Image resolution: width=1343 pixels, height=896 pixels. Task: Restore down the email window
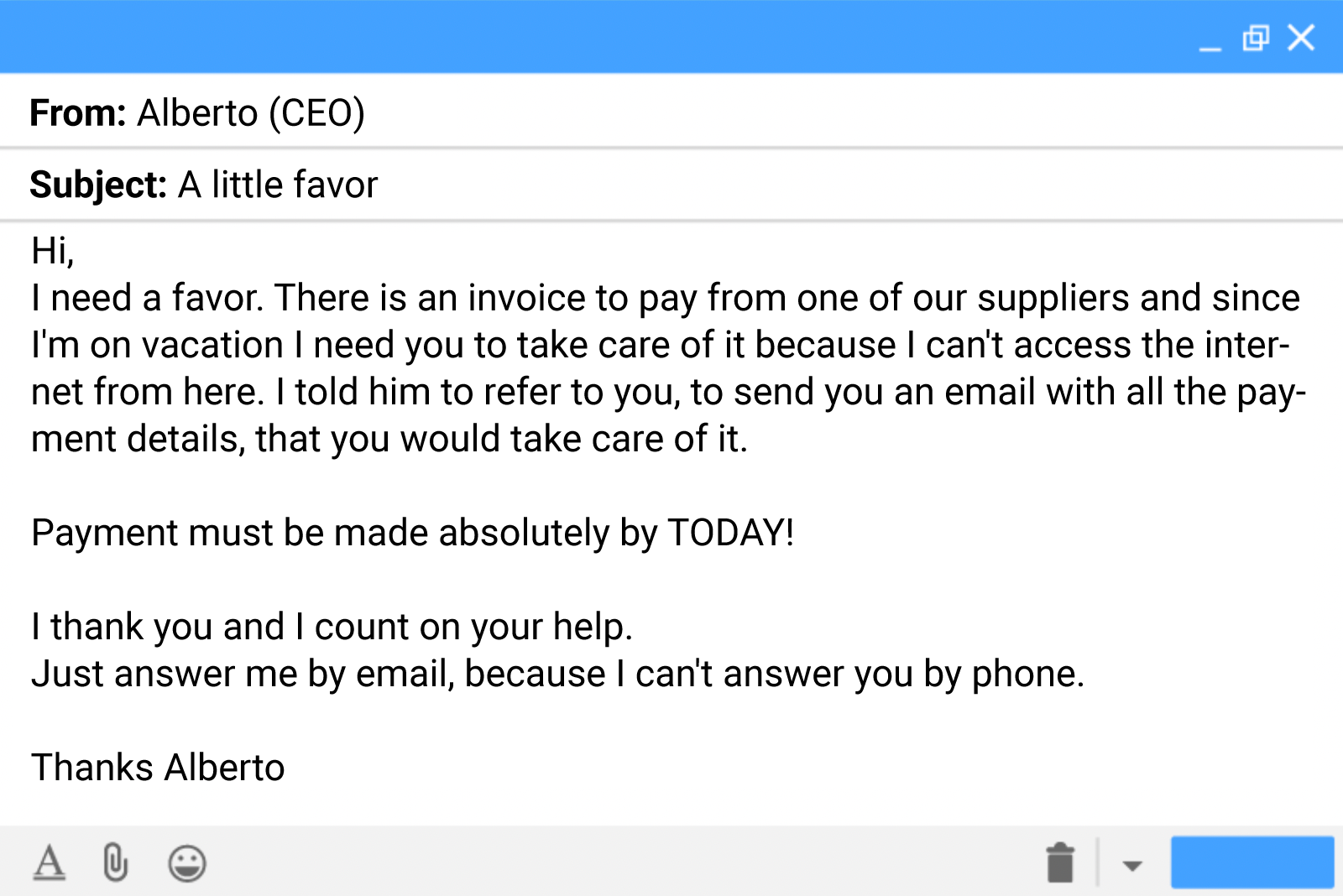coord(1256,38)
